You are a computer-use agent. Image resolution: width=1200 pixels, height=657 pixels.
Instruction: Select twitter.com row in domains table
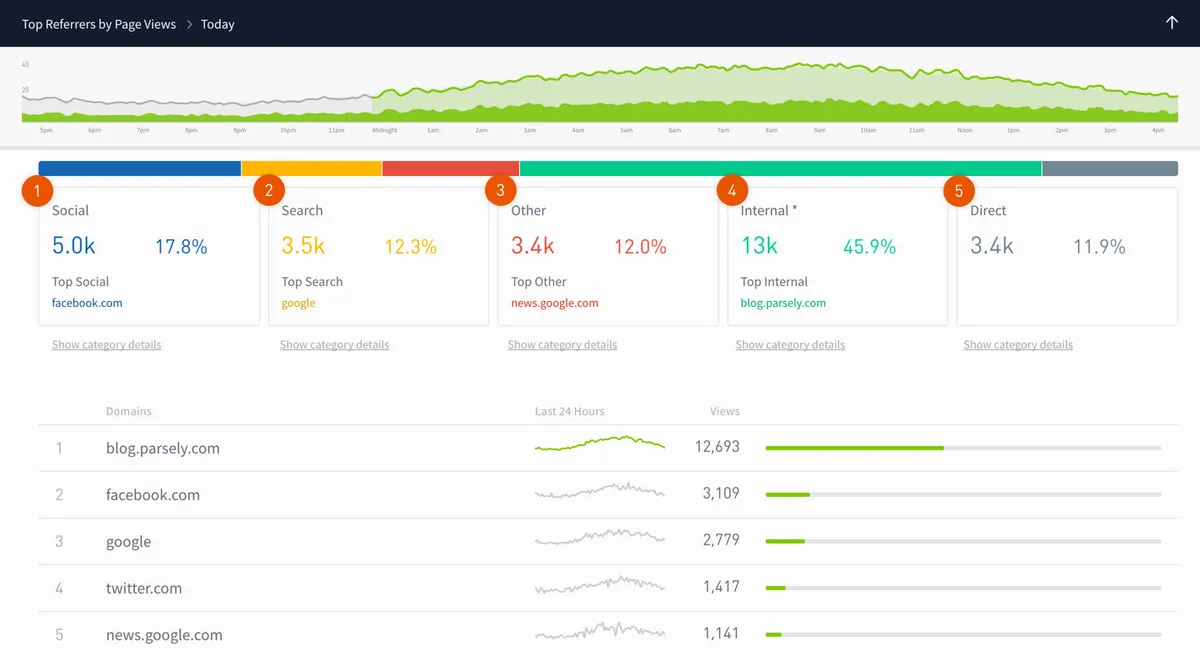coord(608,588)
